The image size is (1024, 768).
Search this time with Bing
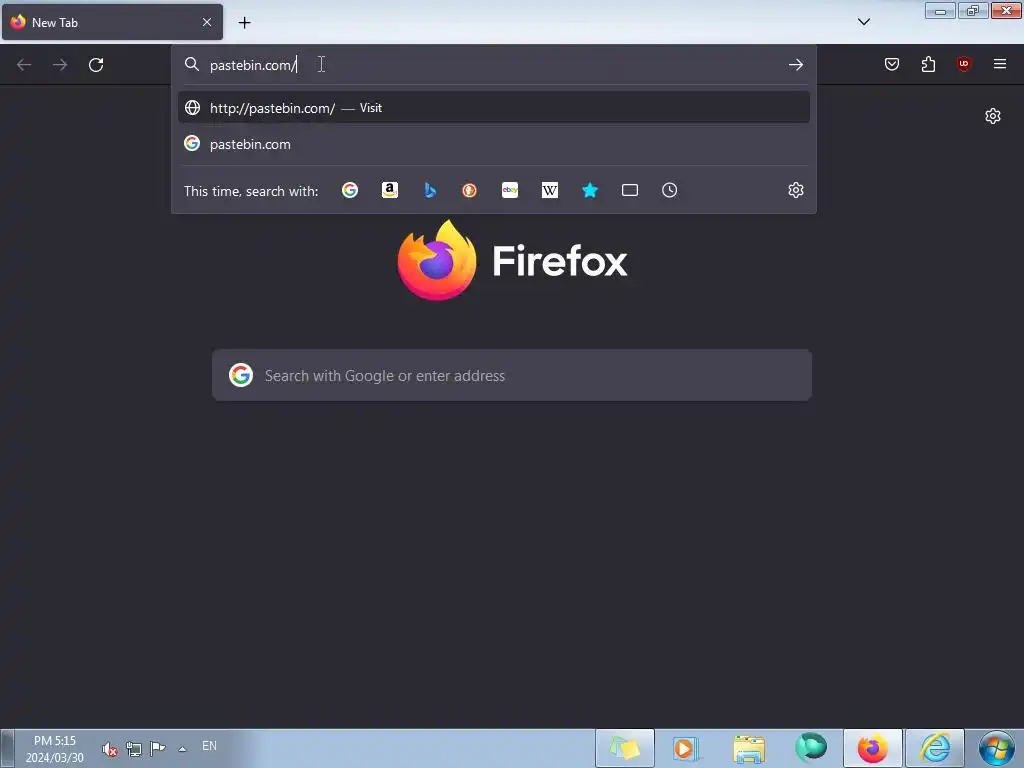(x=430, y=190)
